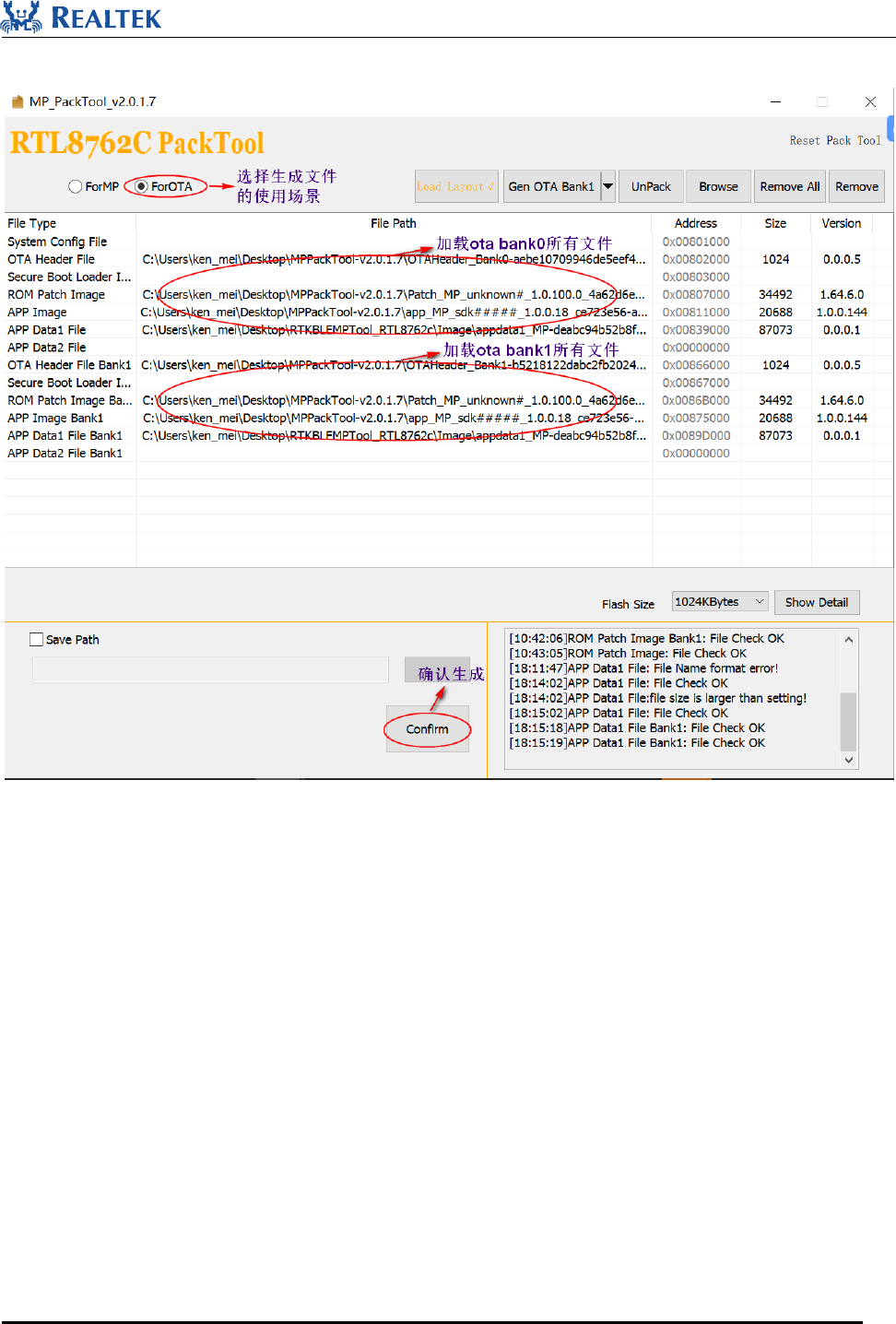
Task: Click the Size column header
Action: pyautogui.click(x=775, y=223)
